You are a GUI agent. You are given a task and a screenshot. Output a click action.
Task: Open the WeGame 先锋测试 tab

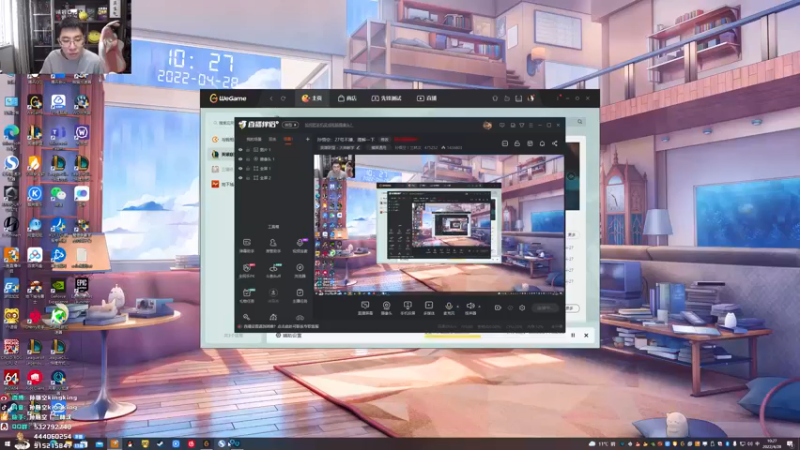pyautogui.click(x=387, y=98)
